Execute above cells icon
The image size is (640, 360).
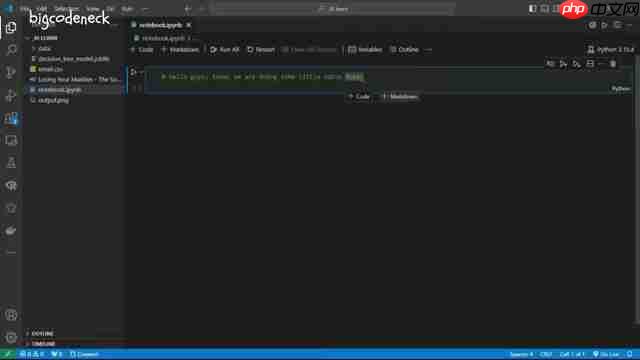[x=563, y=64]
